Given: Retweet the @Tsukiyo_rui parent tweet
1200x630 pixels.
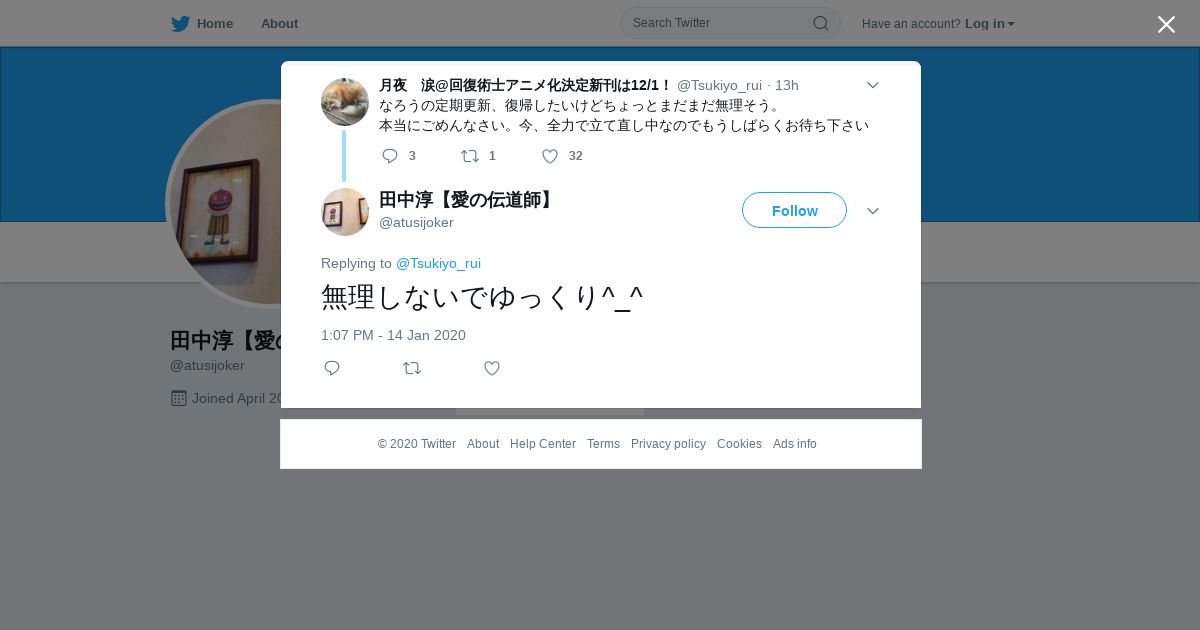Looking at the screenshot, I should click(x=469, y=156).
